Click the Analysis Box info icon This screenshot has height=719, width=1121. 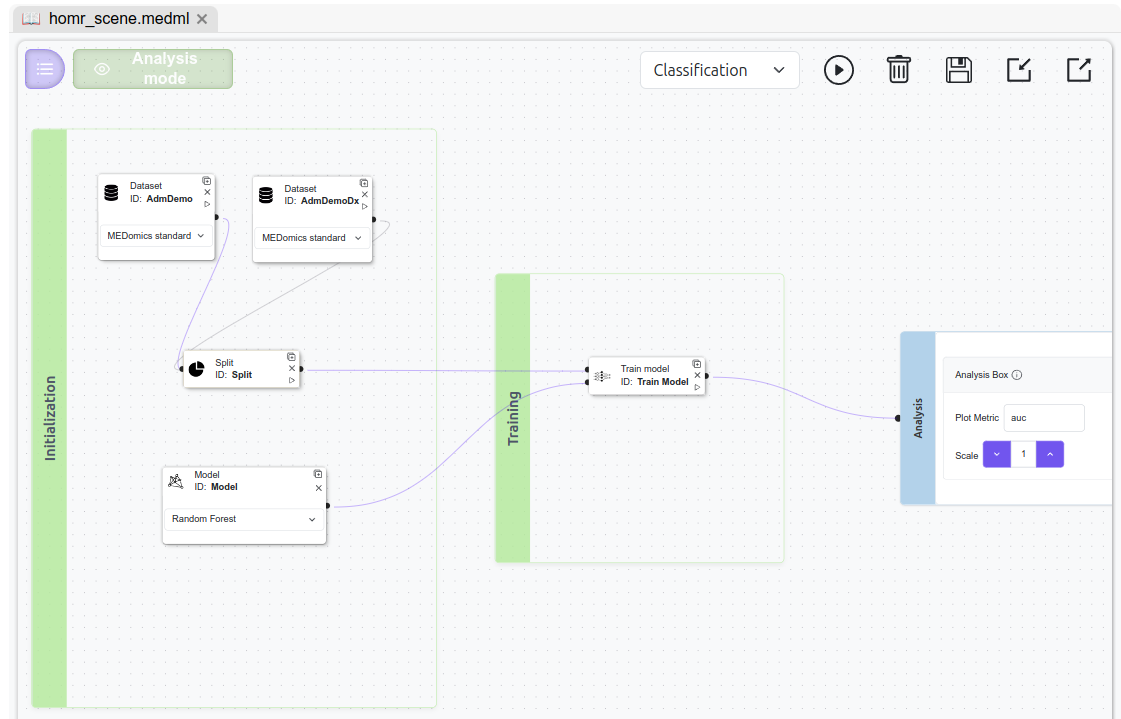(x=1017, y=376)
